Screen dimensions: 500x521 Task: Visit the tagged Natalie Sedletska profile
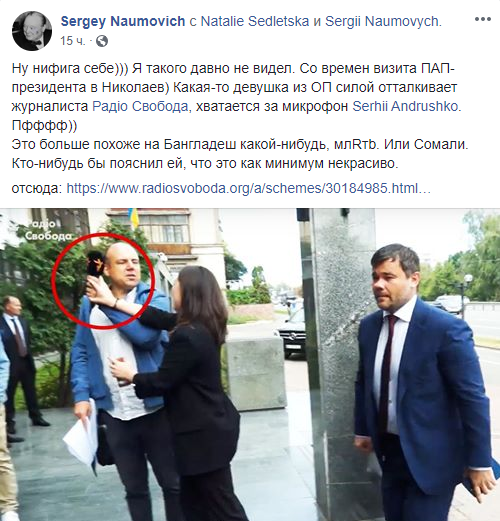pos(255,21)
